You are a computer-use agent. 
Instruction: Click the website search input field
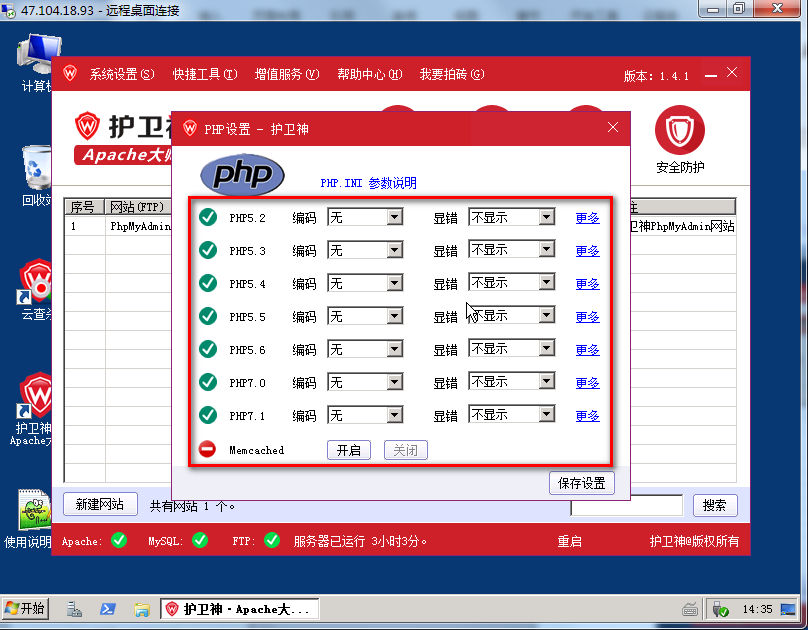(x=626, y=505)
